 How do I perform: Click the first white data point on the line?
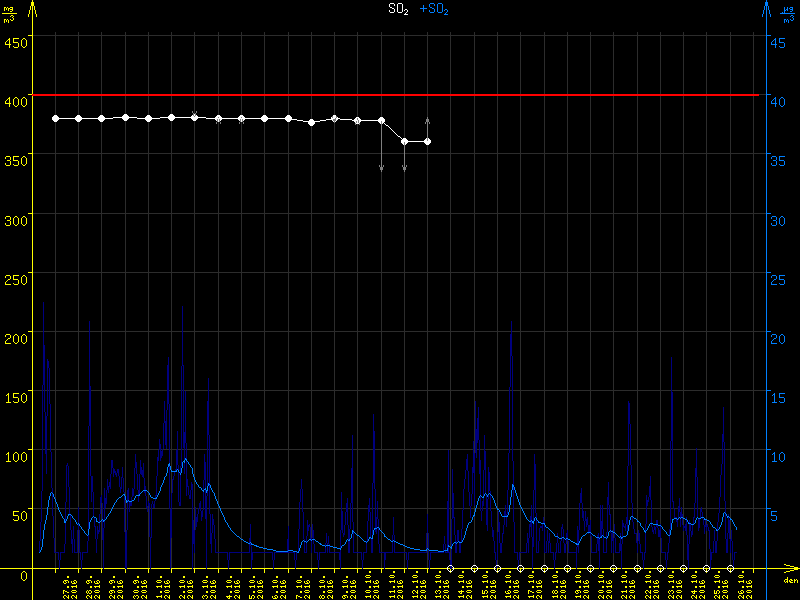pos(56,118)
